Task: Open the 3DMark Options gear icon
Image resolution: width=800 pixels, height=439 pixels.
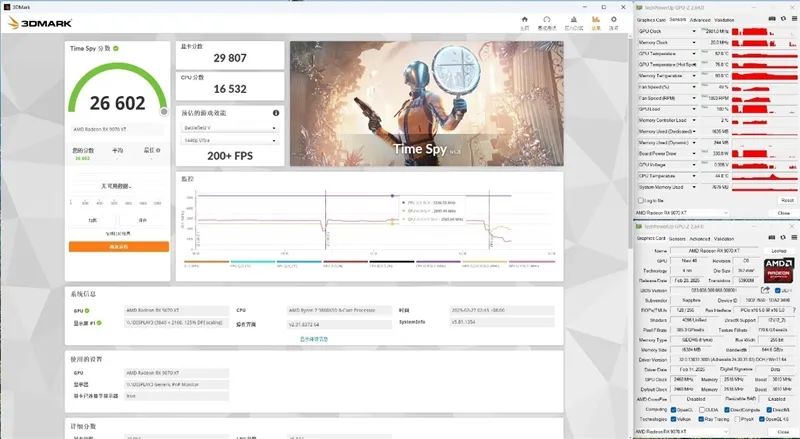Action: tap(614, 19)
